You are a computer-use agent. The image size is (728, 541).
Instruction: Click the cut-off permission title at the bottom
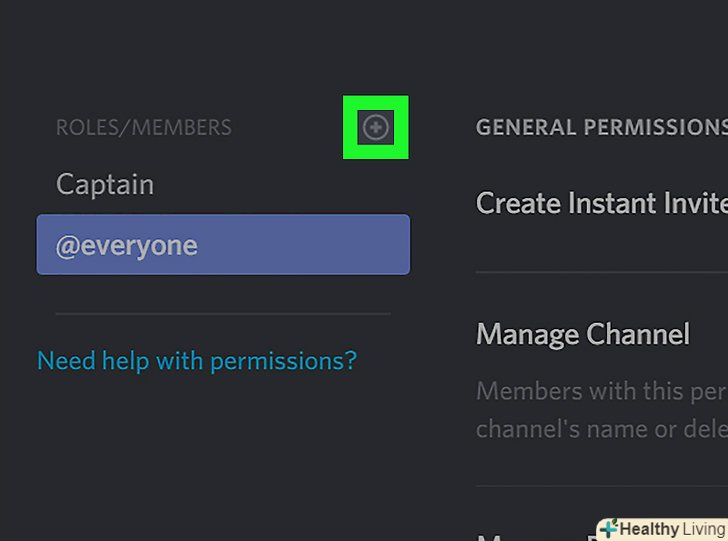pyautogui.click(x=530, y=537)
